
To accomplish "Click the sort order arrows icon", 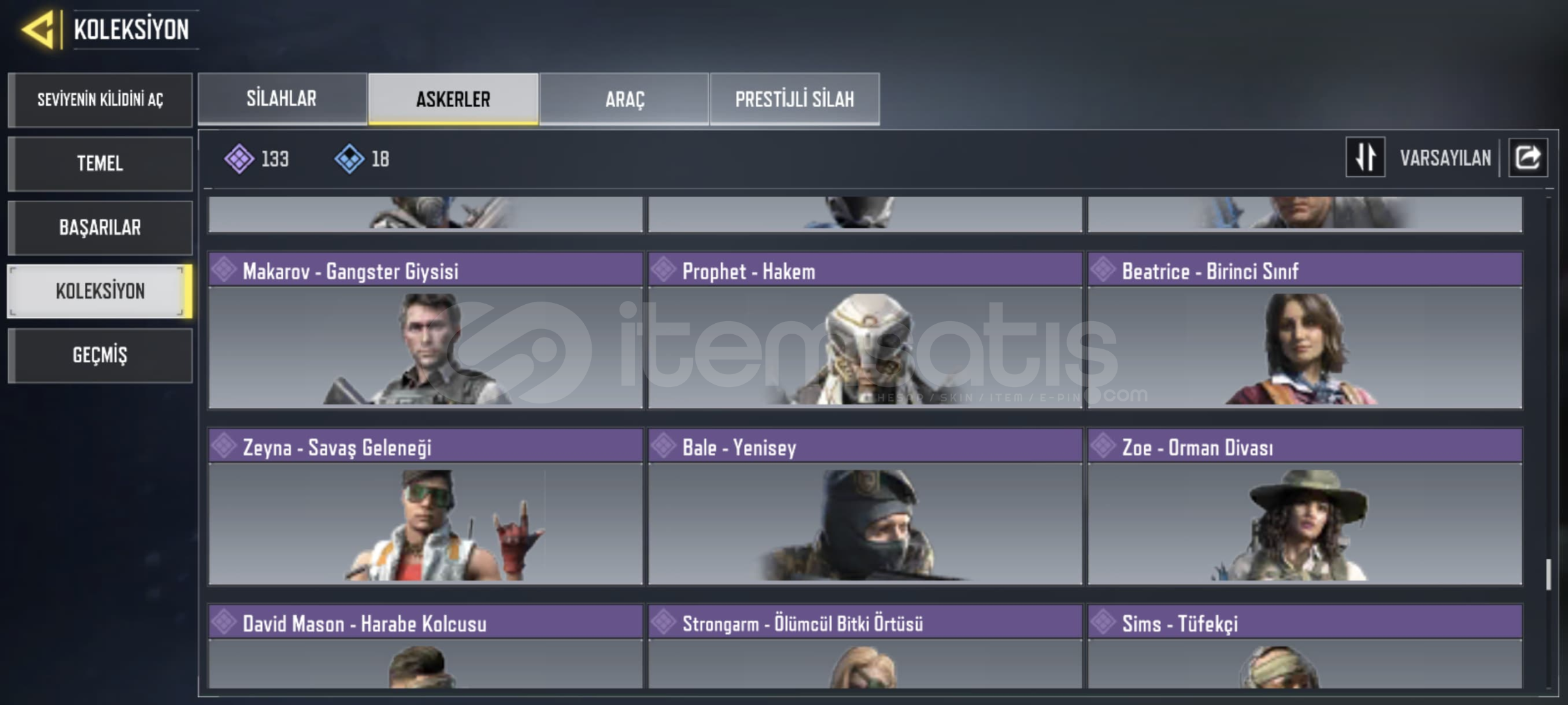I will 1365,157.
